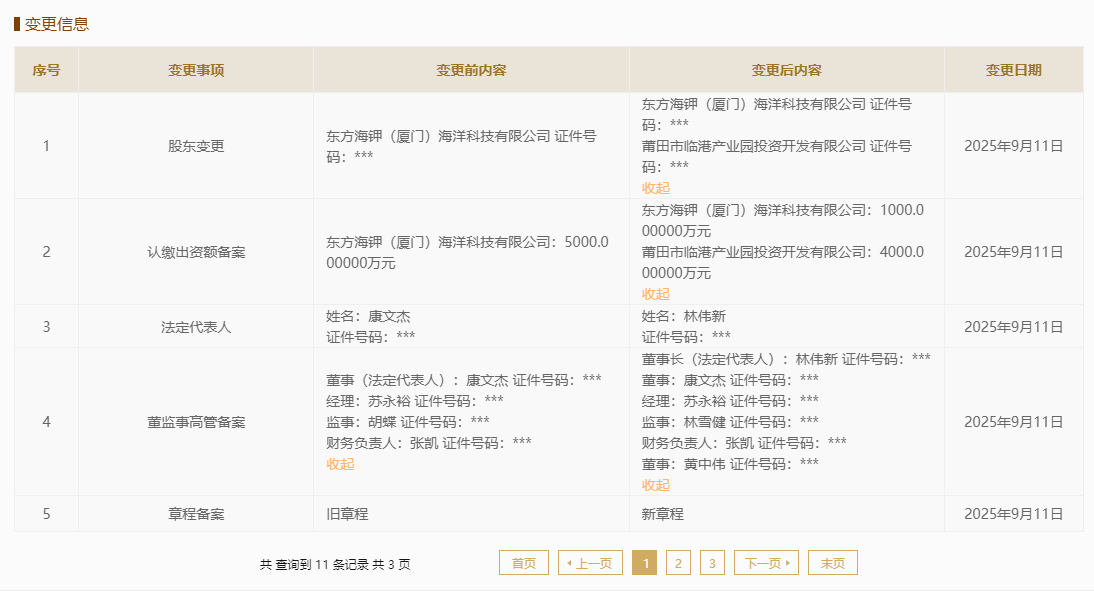
Task: Click serial number 5 cell
Action: pyautogui.click(x=46, y=514)
